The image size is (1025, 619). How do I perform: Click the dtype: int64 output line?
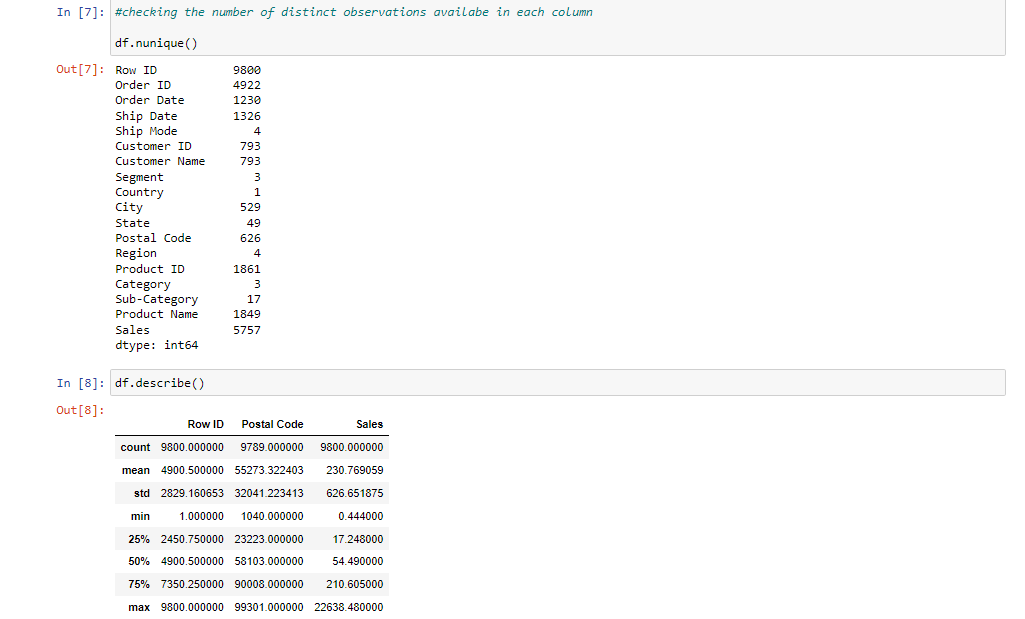click(148, 344)
